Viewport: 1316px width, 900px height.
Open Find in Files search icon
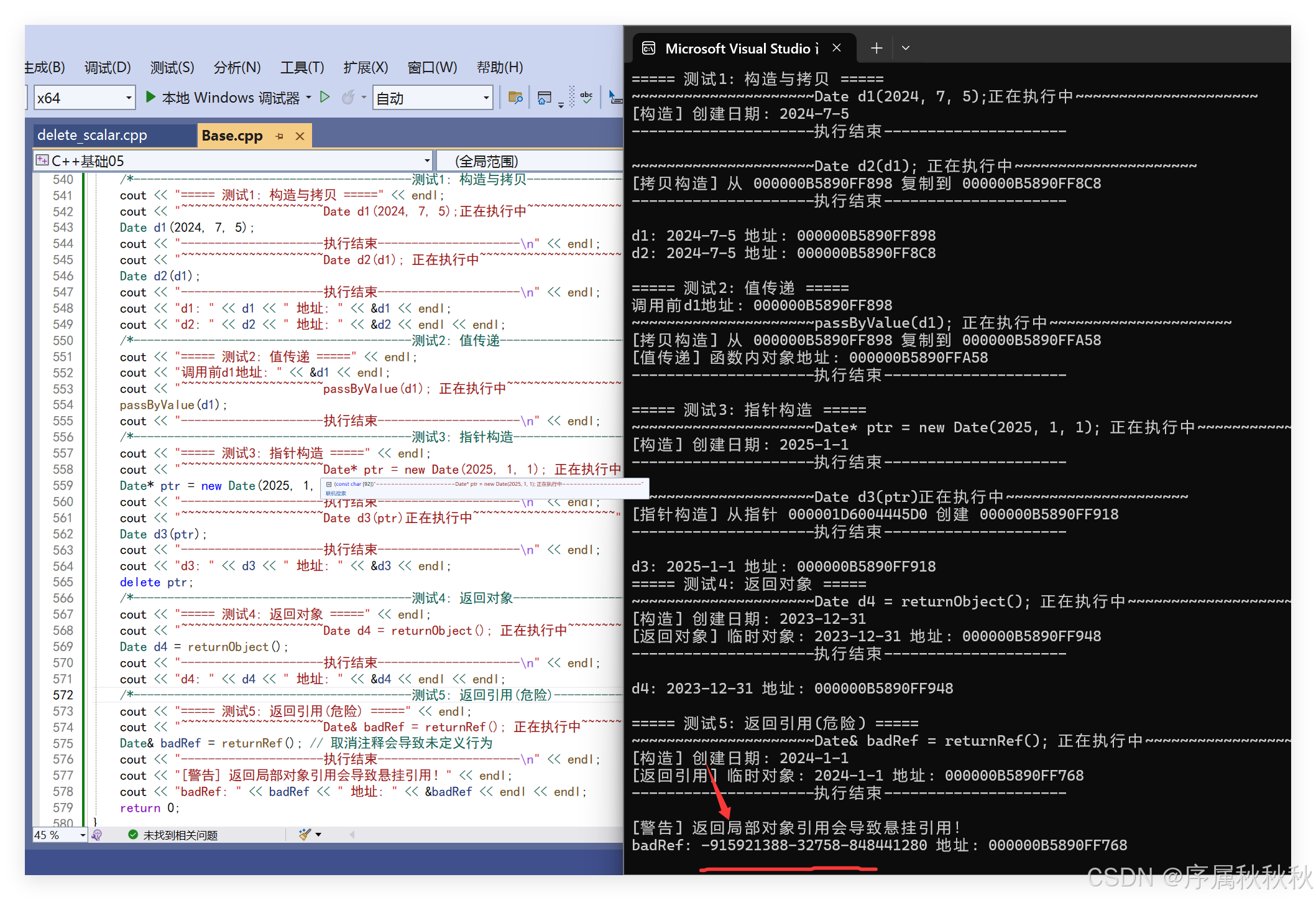point(515,98)
